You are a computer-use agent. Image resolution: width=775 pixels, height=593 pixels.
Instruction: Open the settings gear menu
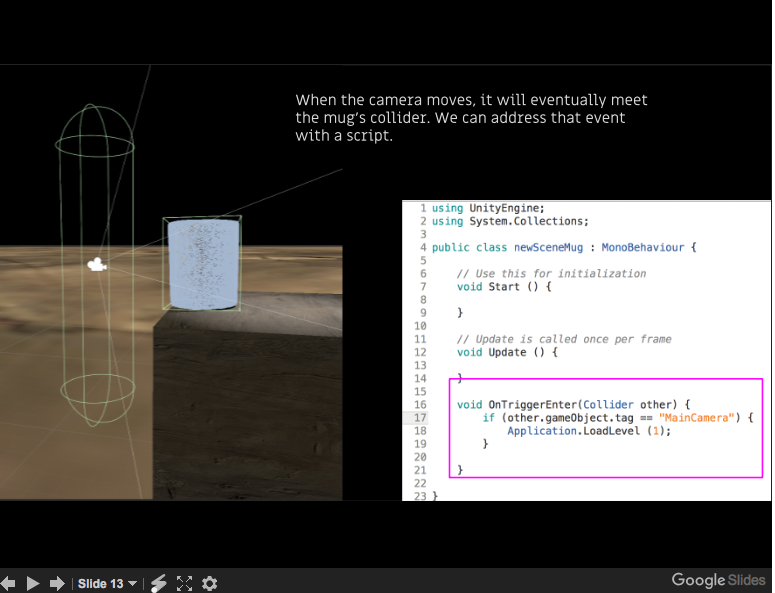point(210,584)
